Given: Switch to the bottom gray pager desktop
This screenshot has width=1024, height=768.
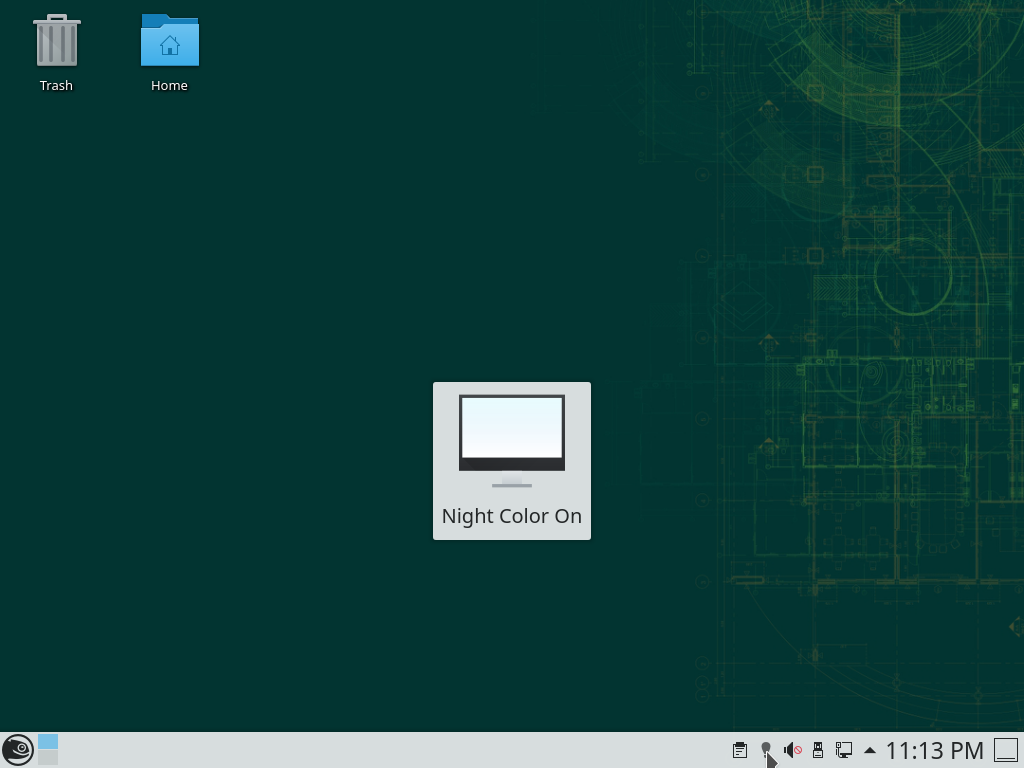Looking at the screenshot, I should pyautogui.click(x=48, y=758).
